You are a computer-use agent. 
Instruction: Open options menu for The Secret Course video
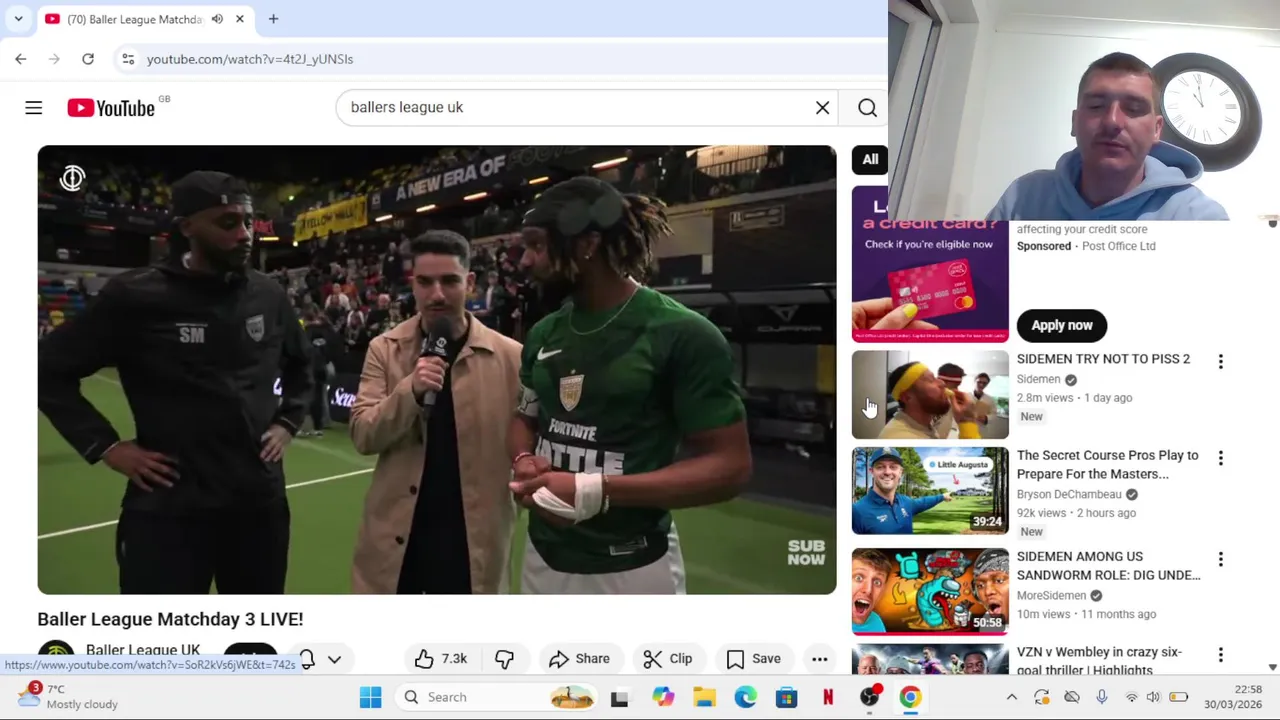tap(1220, 458)
